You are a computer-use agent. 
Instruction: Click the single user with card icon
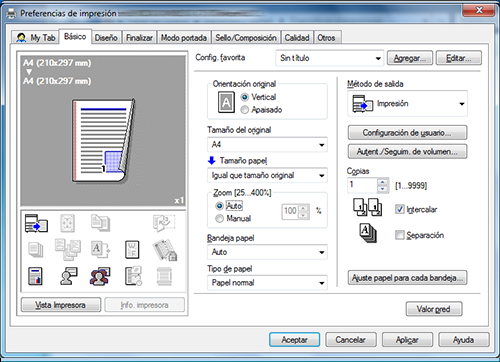pyautogui.click(x=69, y=276)
